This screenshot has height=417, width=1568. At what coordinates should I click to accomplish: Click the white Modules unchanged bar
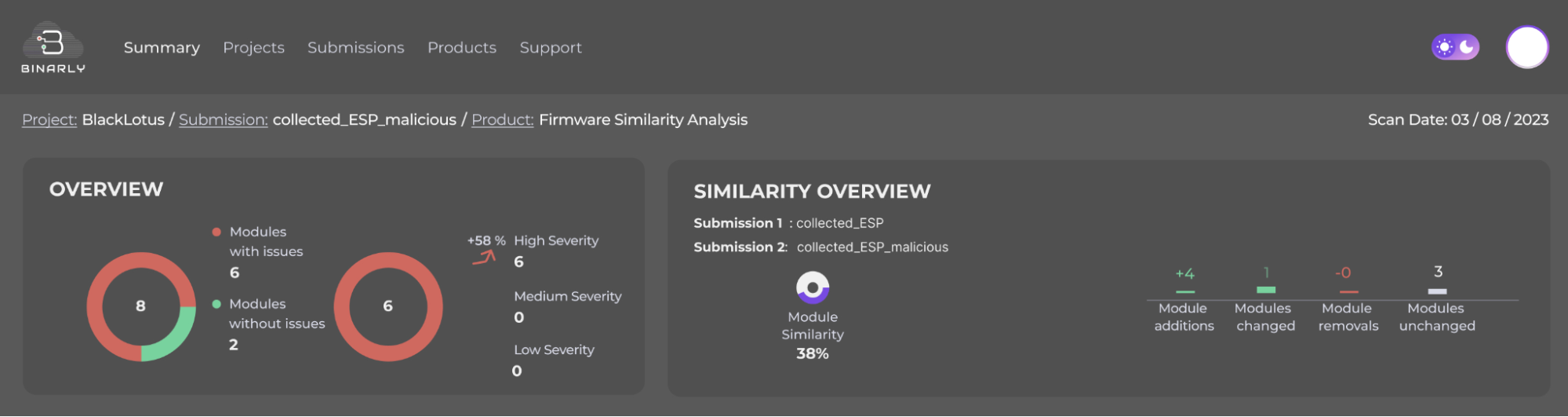click(1437, 291)
